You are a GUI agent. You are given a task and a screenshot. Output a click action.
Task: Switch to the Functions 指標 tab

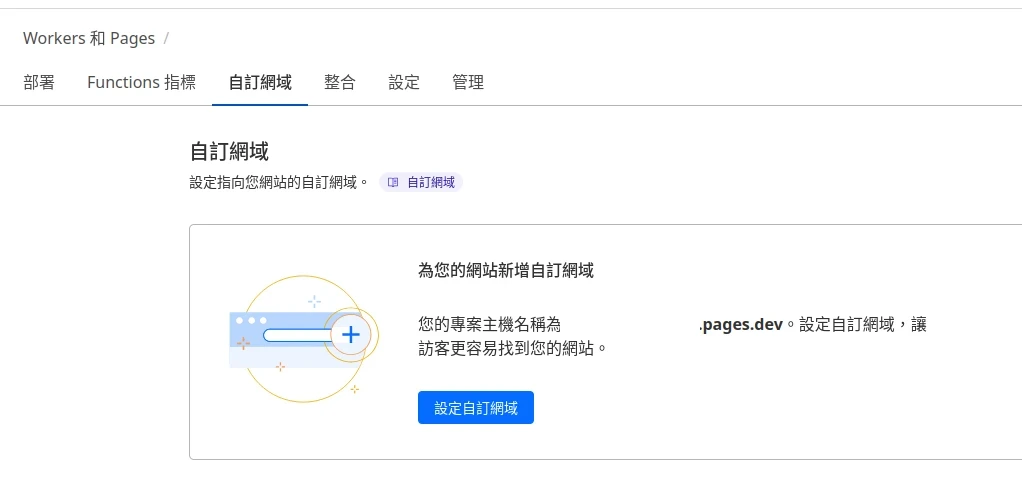[x=141, y=83]
